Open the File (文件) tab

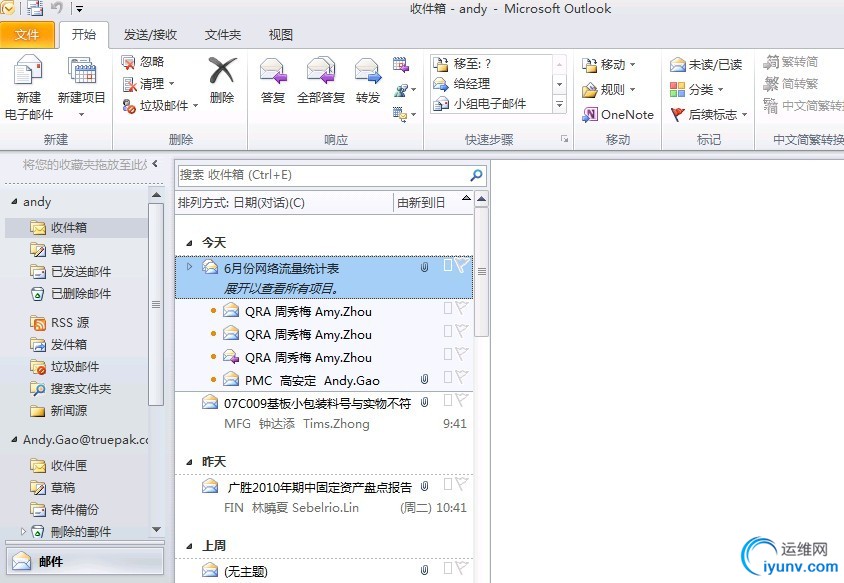27,35
